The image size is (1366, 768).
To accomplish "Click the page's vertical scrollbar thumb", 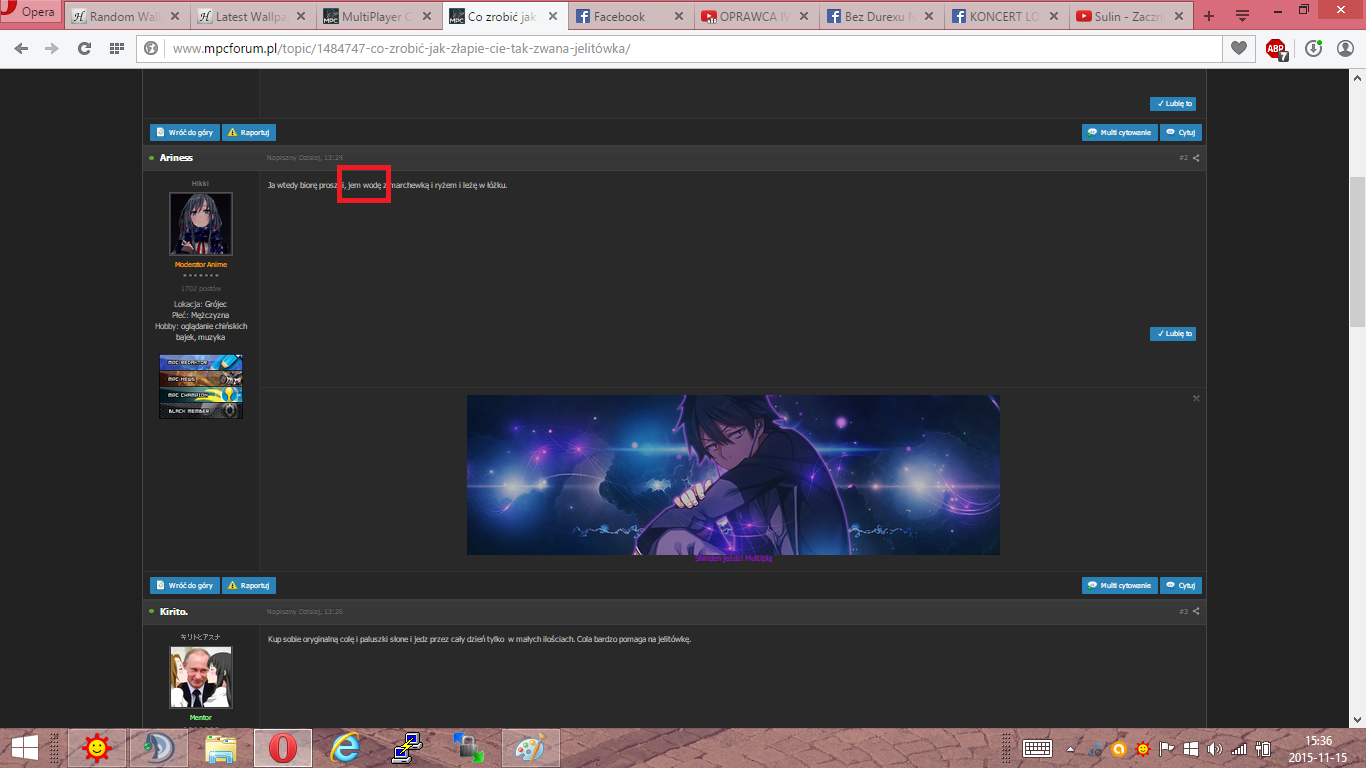I will click(1357, 252).
